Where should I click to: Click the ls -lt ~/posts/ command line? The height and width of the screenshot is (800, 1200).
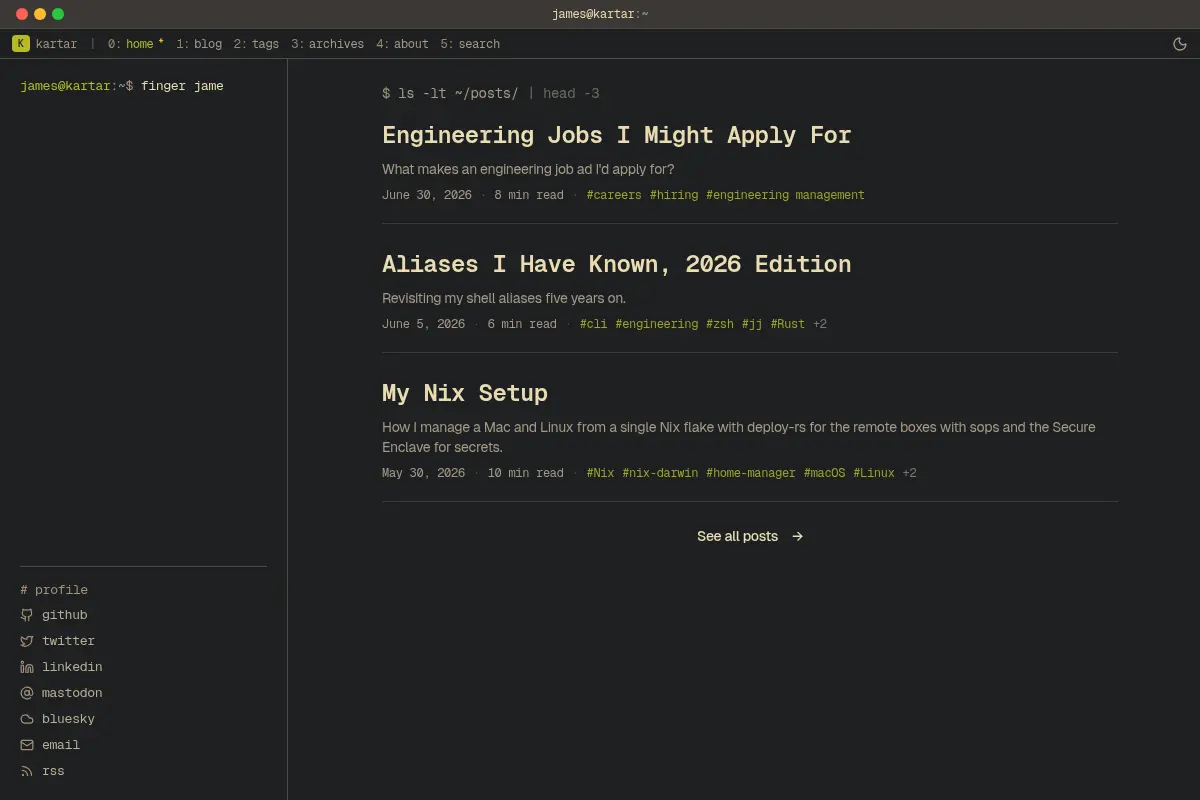[491, 93]
